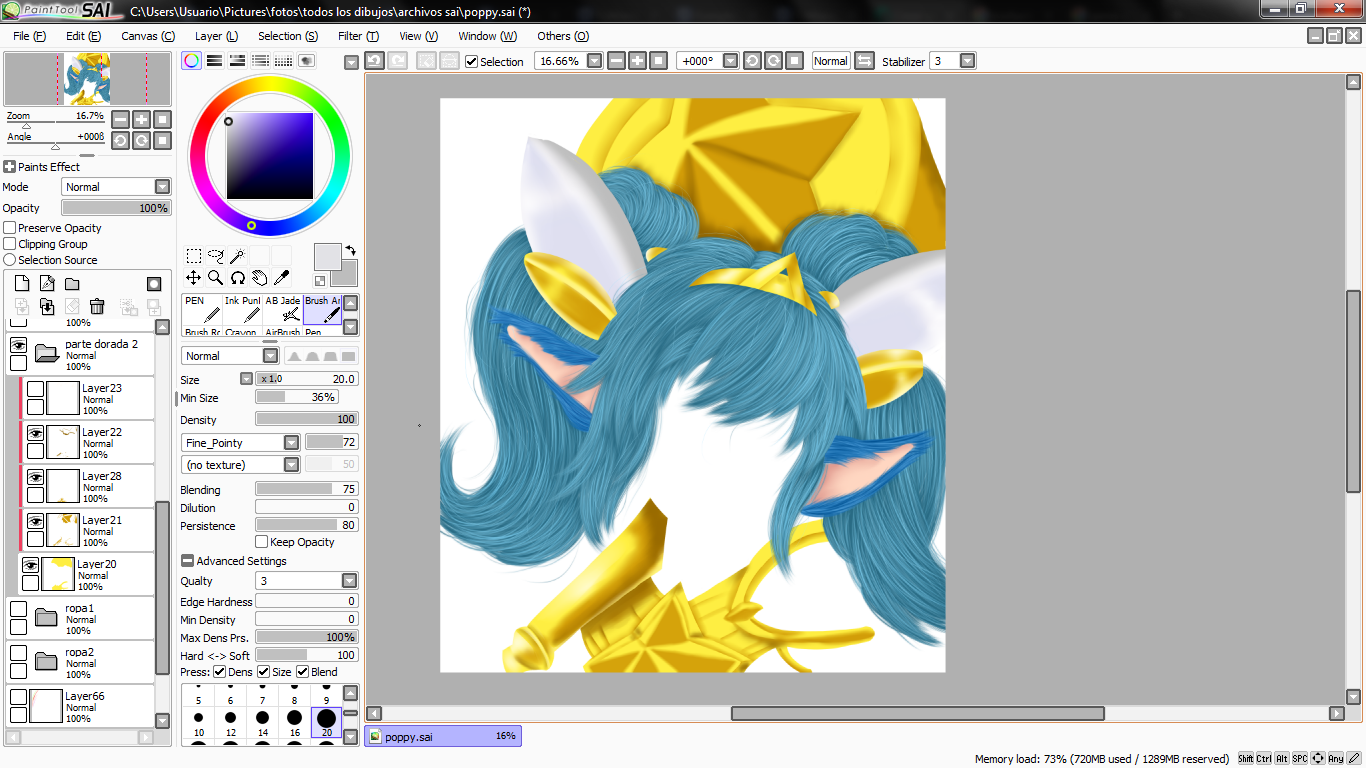
Task: Enable Preserve Opacity checkbox
Action: 10,228
